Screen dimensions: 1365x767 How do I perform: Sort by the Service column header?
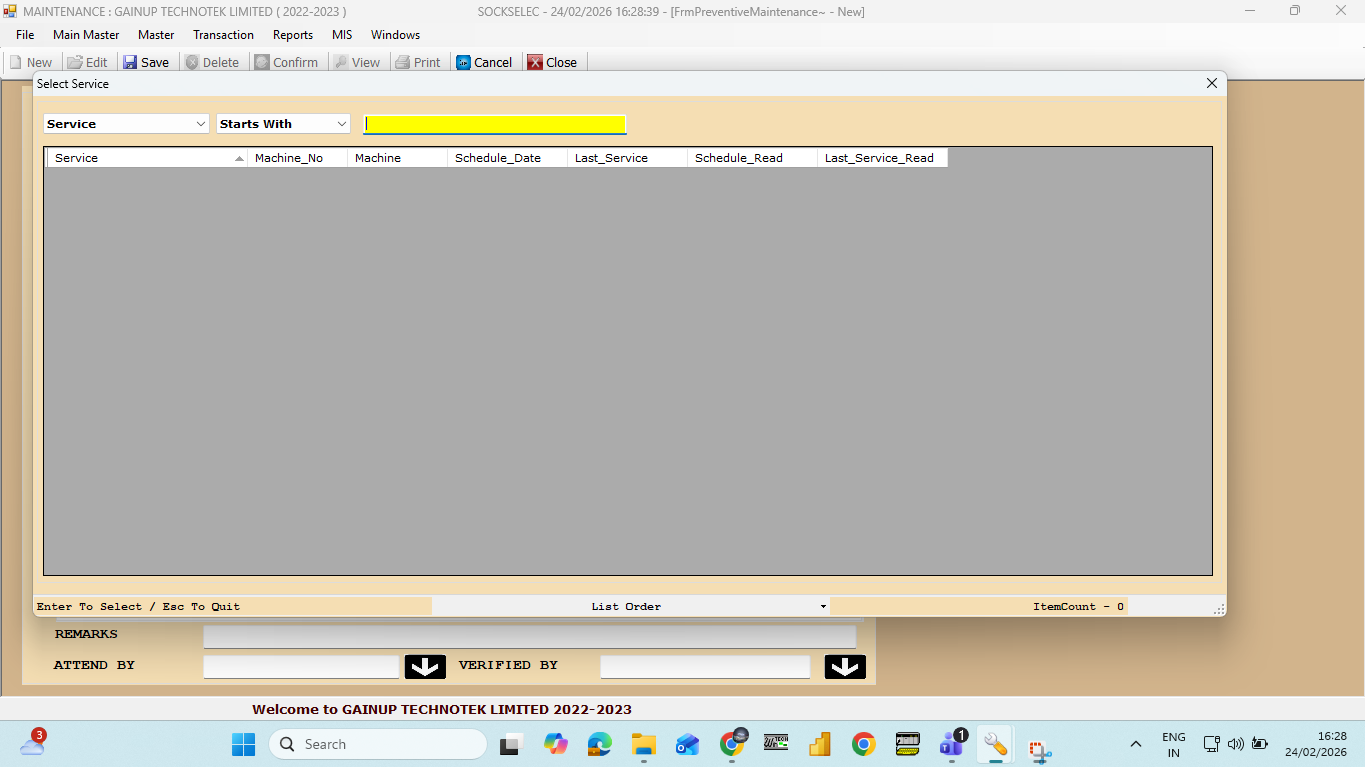[146, 158]
